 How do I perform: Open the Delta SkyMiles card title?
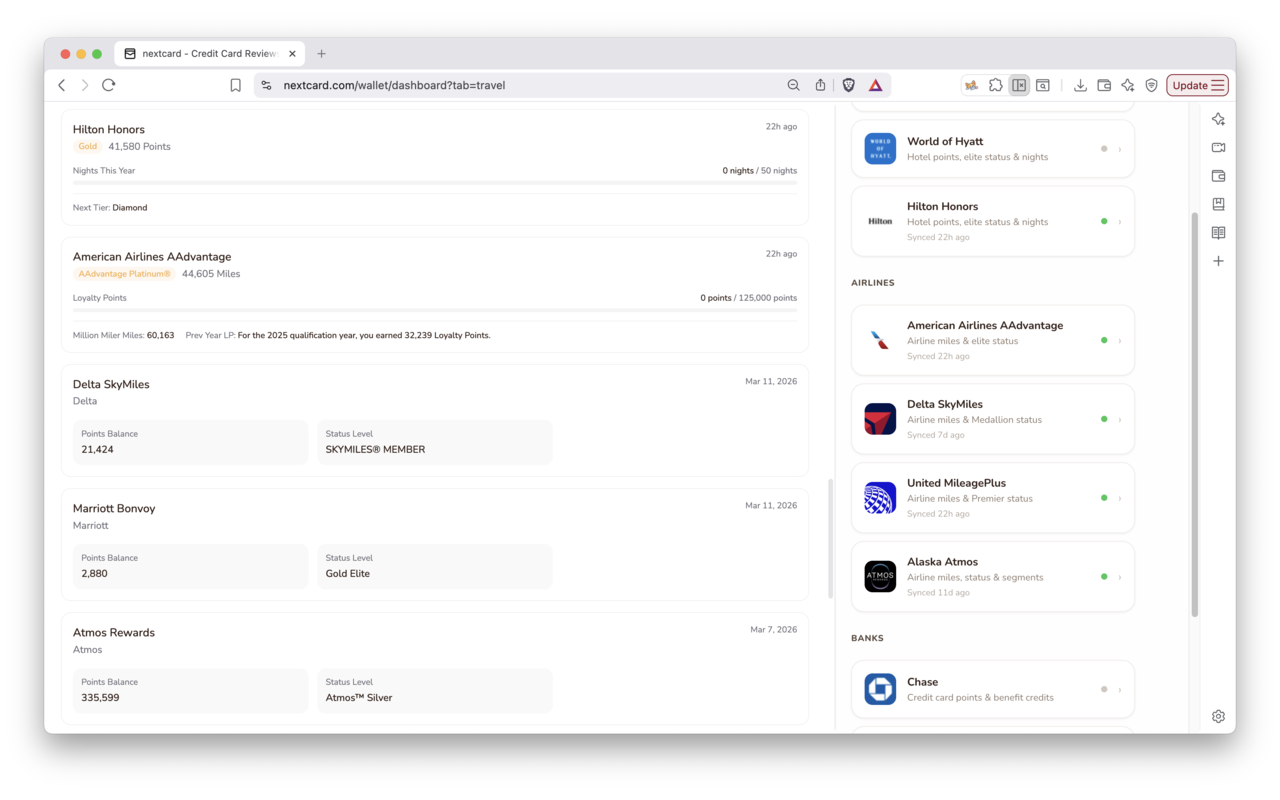click(111, 384)
